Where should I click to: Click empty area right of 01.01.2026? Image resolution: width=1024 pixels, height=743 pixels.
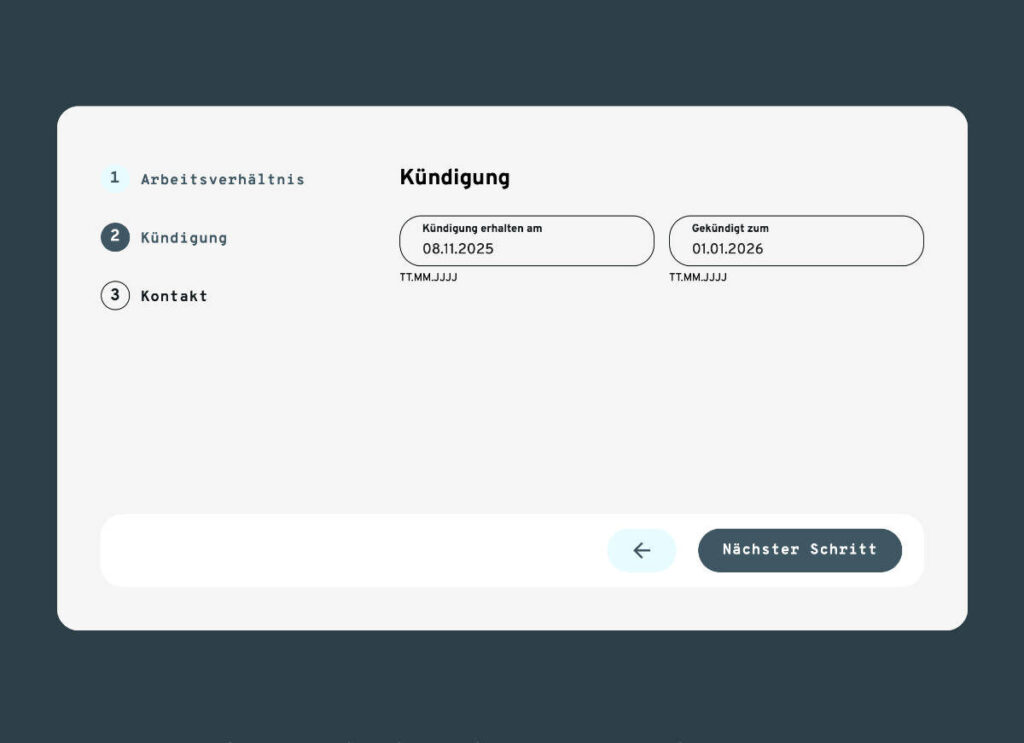[850, 249]
